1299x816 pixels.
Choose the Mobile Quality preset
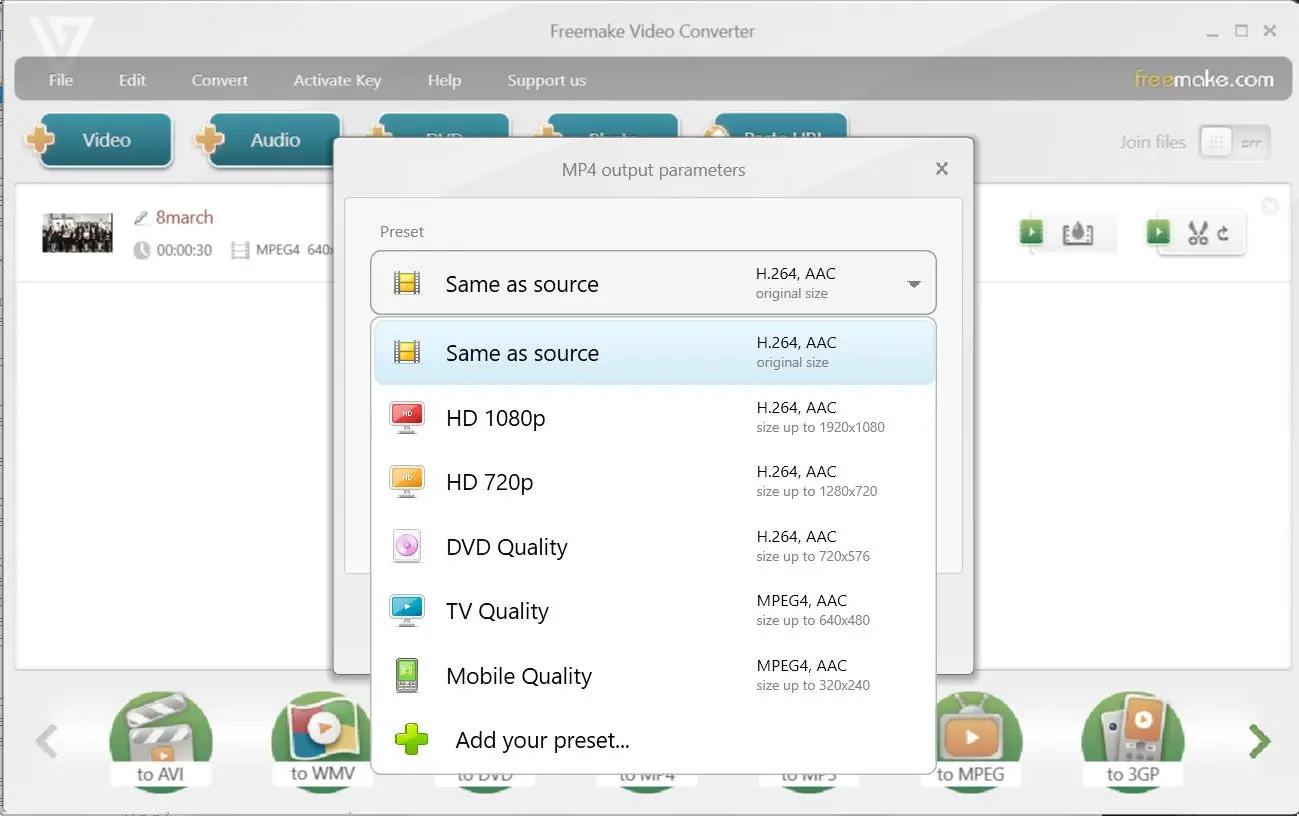654,676
